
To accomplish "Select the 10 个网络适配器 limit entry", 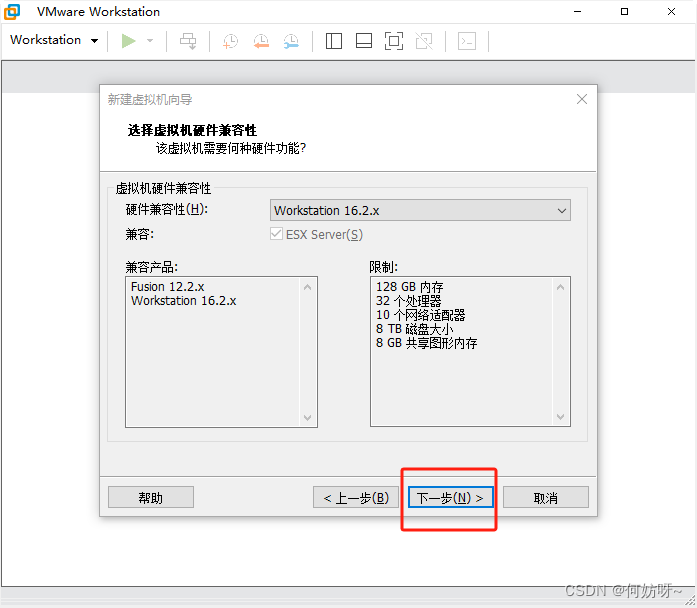I will pyautogui.click(x=421, y=315).
